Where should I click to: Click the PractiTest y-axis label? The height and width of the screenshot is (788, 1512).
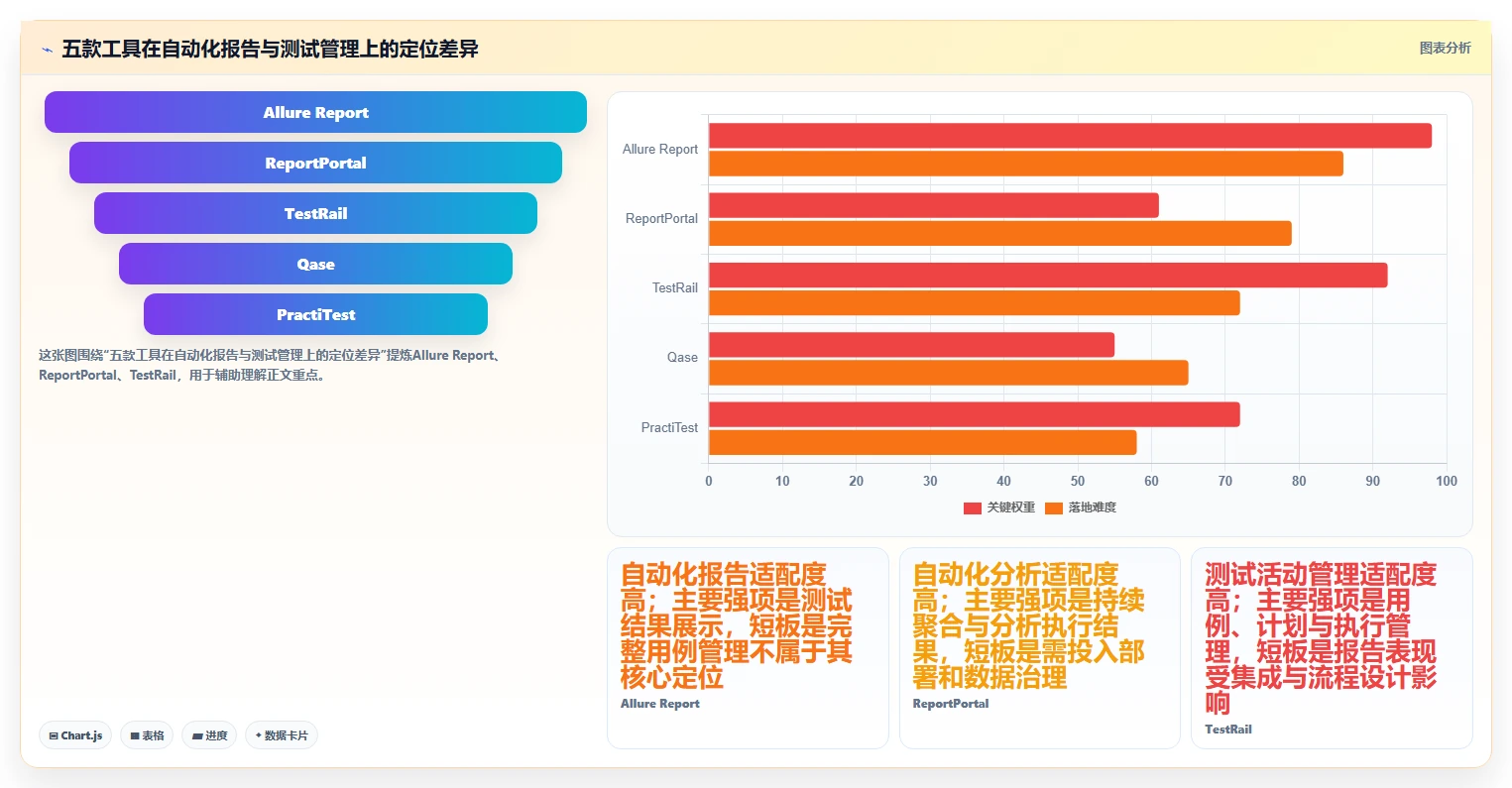(669, 427)
